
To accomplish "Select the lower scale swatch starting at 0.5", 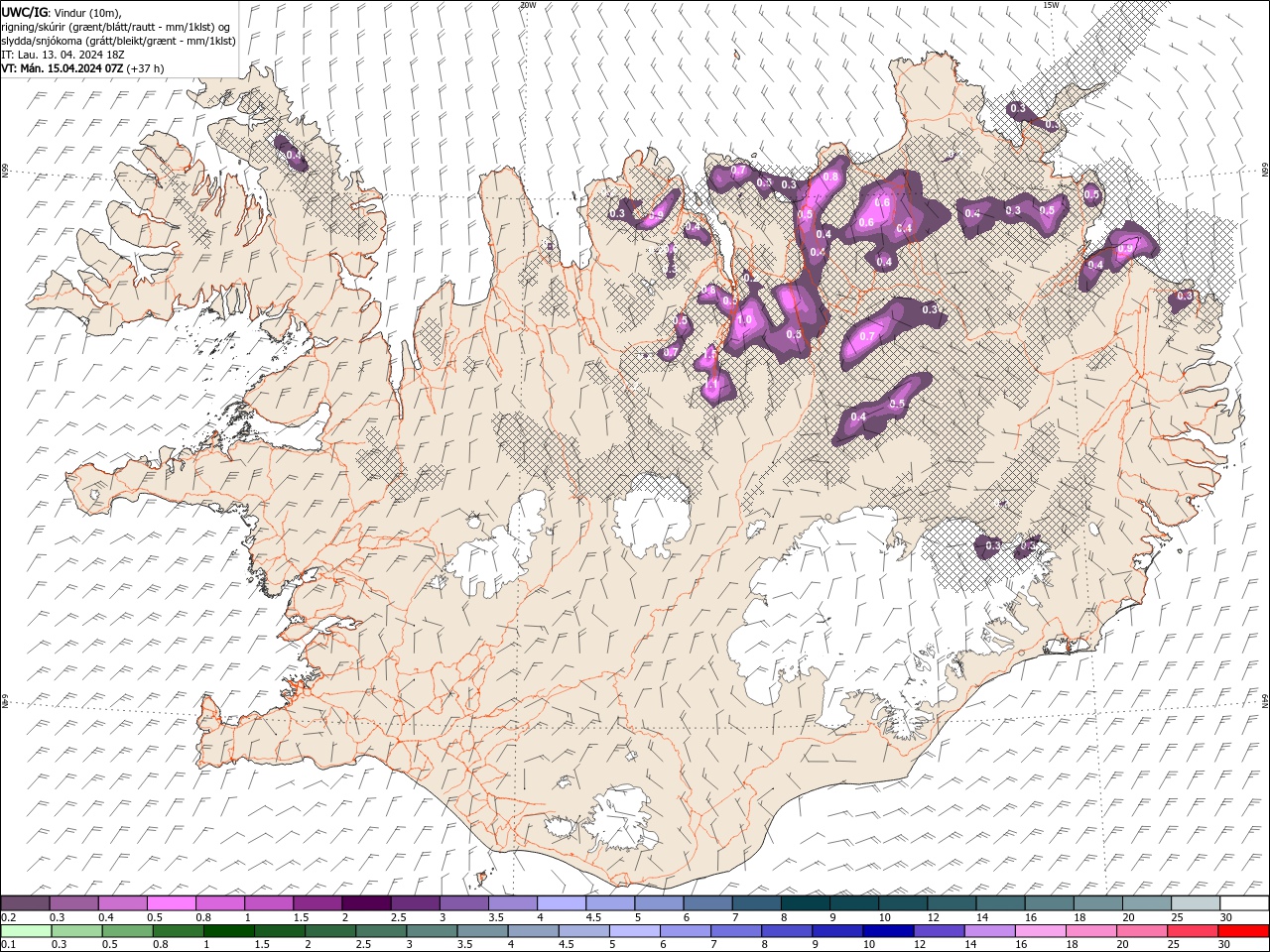I will click(127, 931).
